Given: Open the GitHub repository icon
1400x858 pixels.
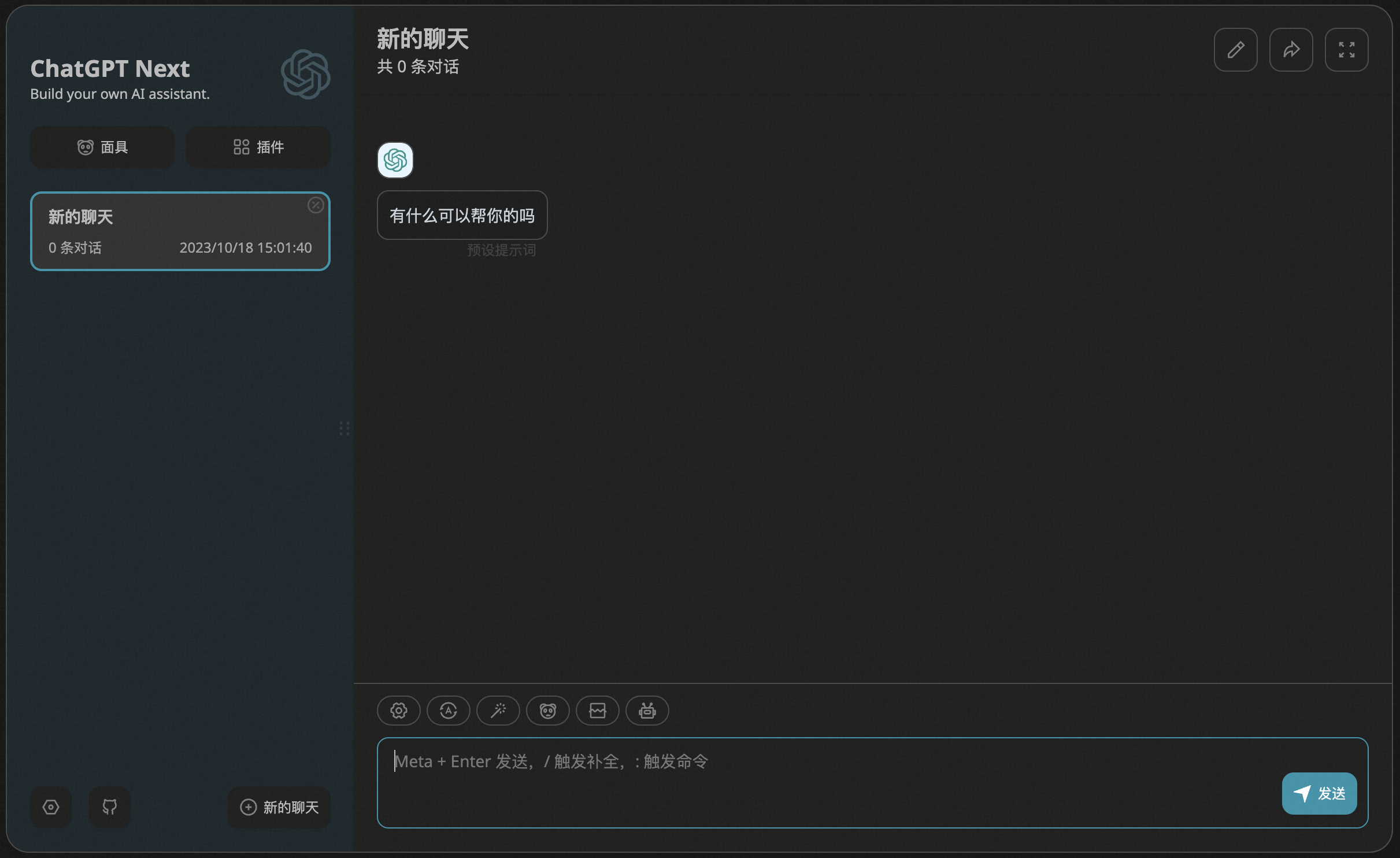Looking at the screenshot, I should tap(110, 807).
